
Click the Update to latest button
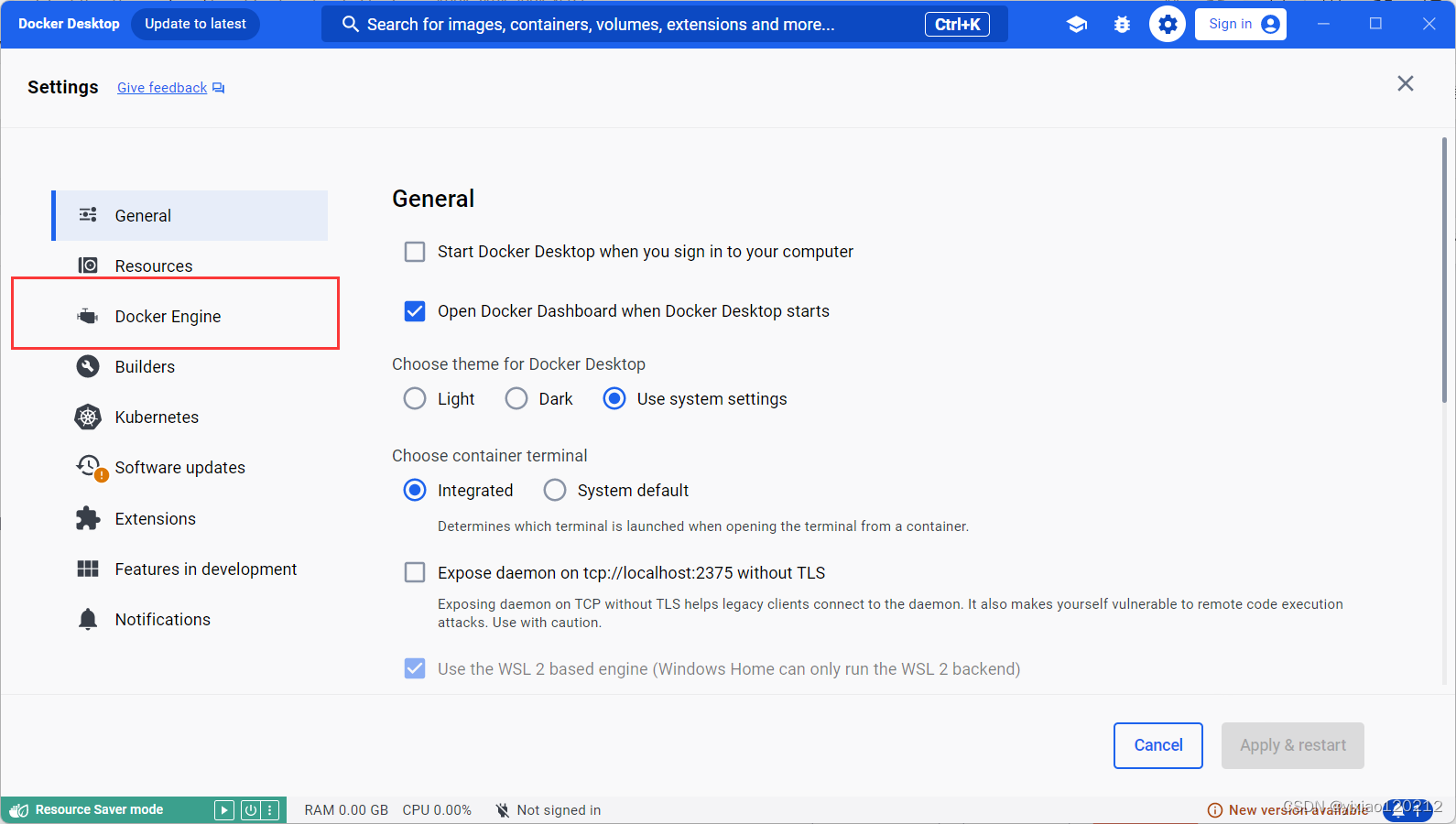click(195, 24)
